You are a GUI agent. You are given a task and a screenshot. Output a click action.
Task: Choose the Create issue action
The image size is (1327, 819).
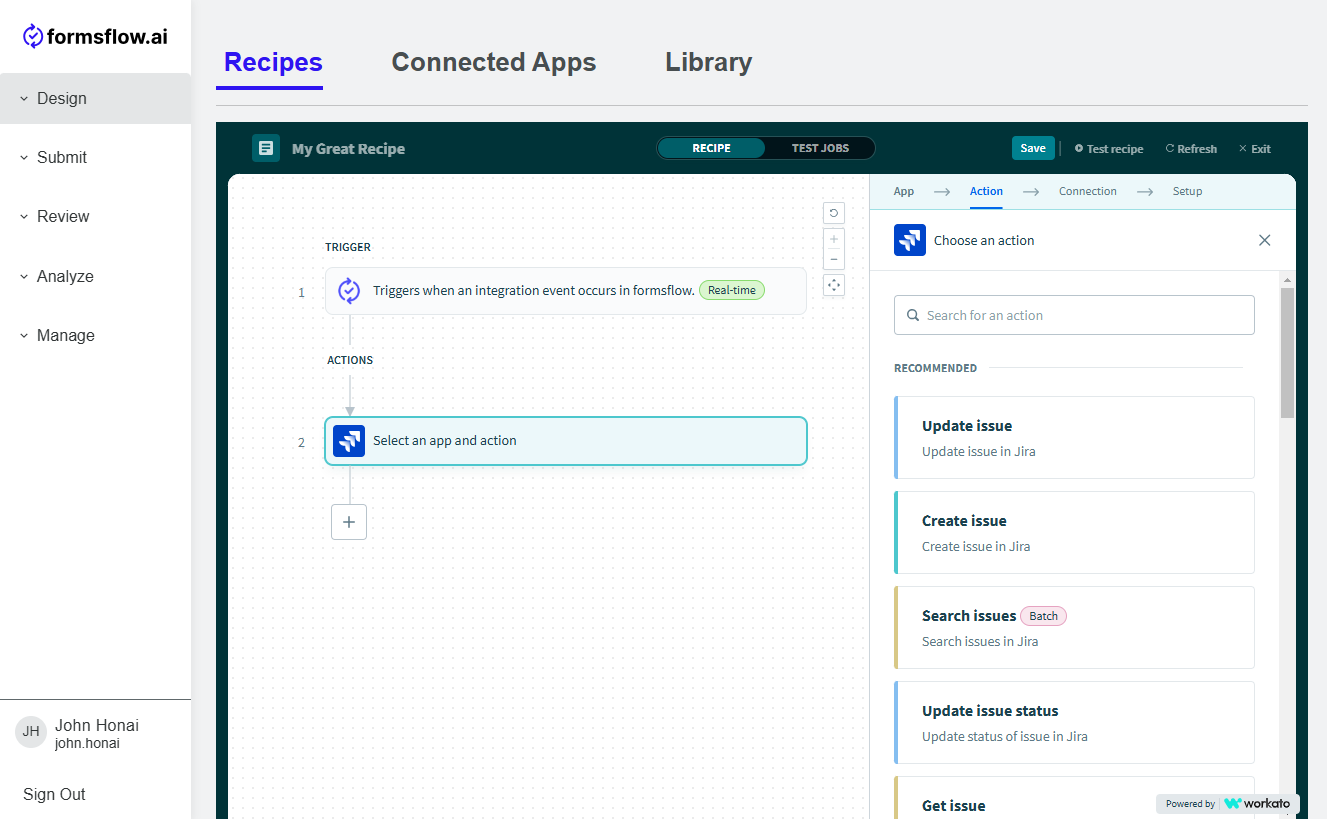pos(1074,533)
